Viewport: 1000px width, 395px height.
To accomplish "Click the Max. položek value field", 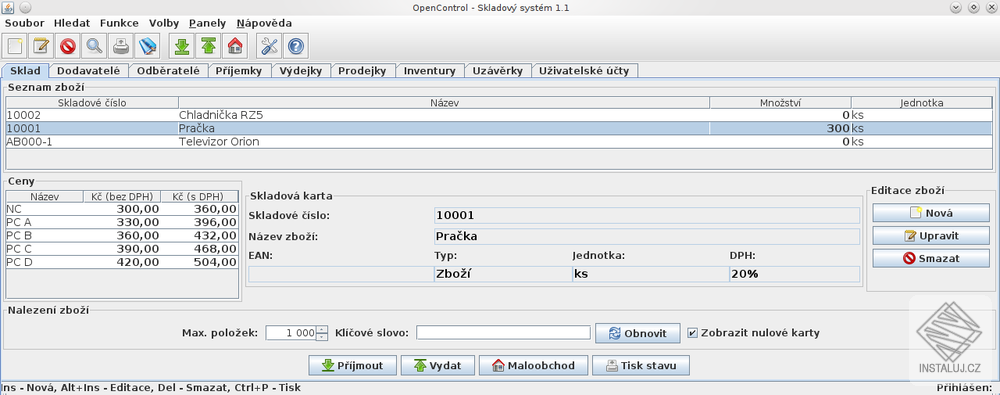I will pos(291,333).
